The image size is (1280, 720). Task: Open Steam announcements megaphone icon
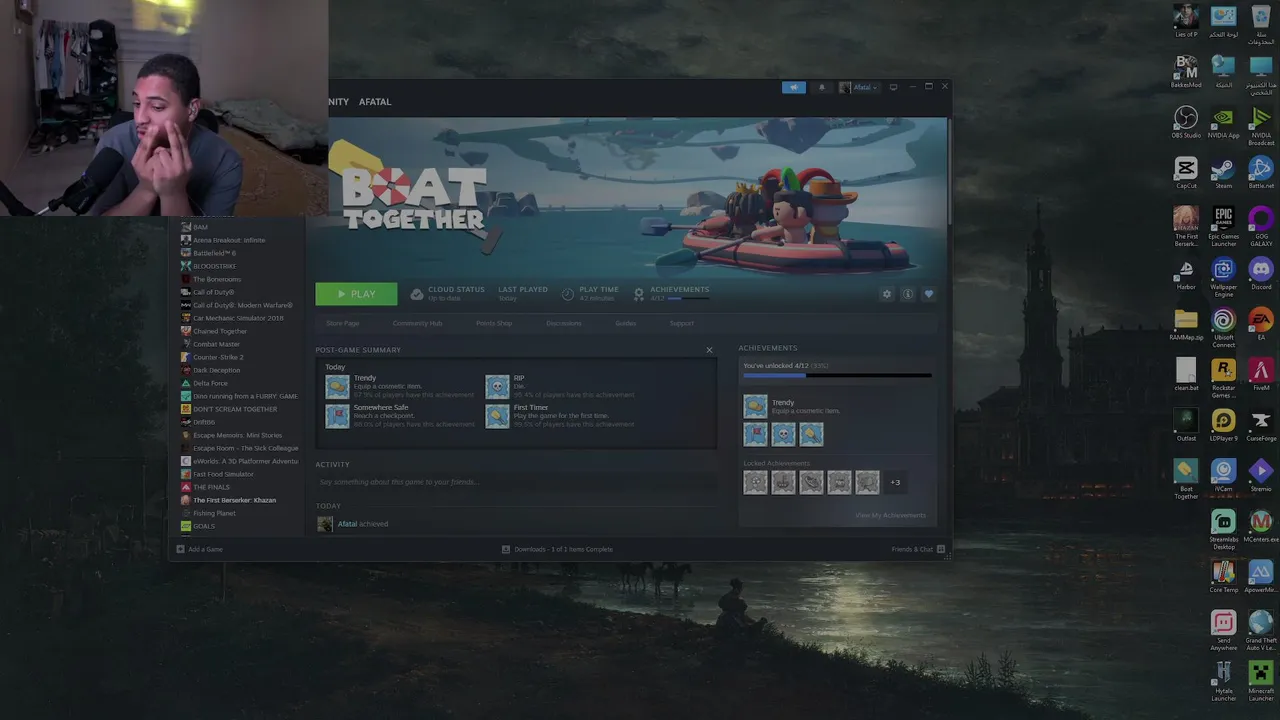[x=794, y=87]
